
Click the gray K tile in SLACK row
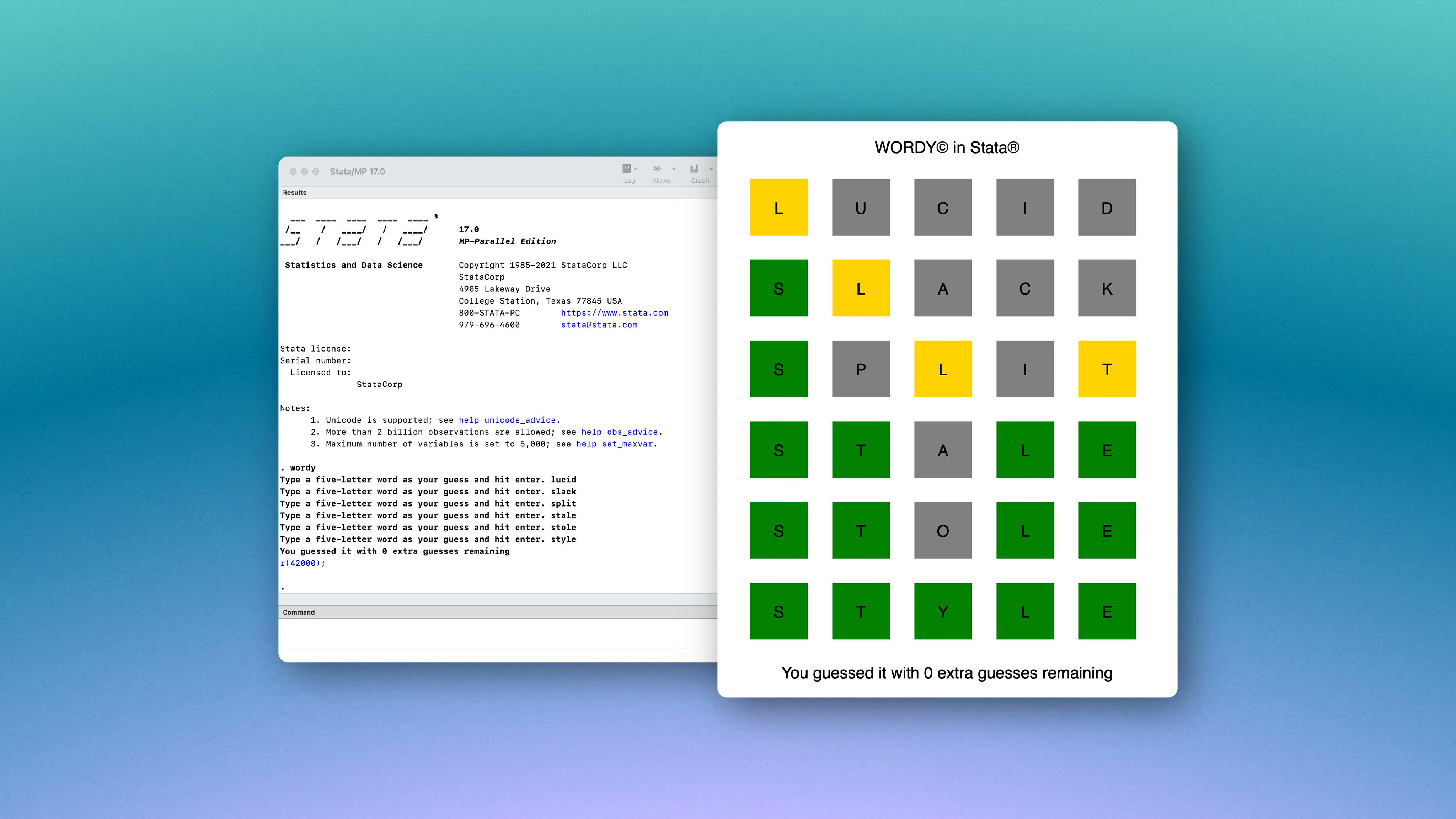1107,288
